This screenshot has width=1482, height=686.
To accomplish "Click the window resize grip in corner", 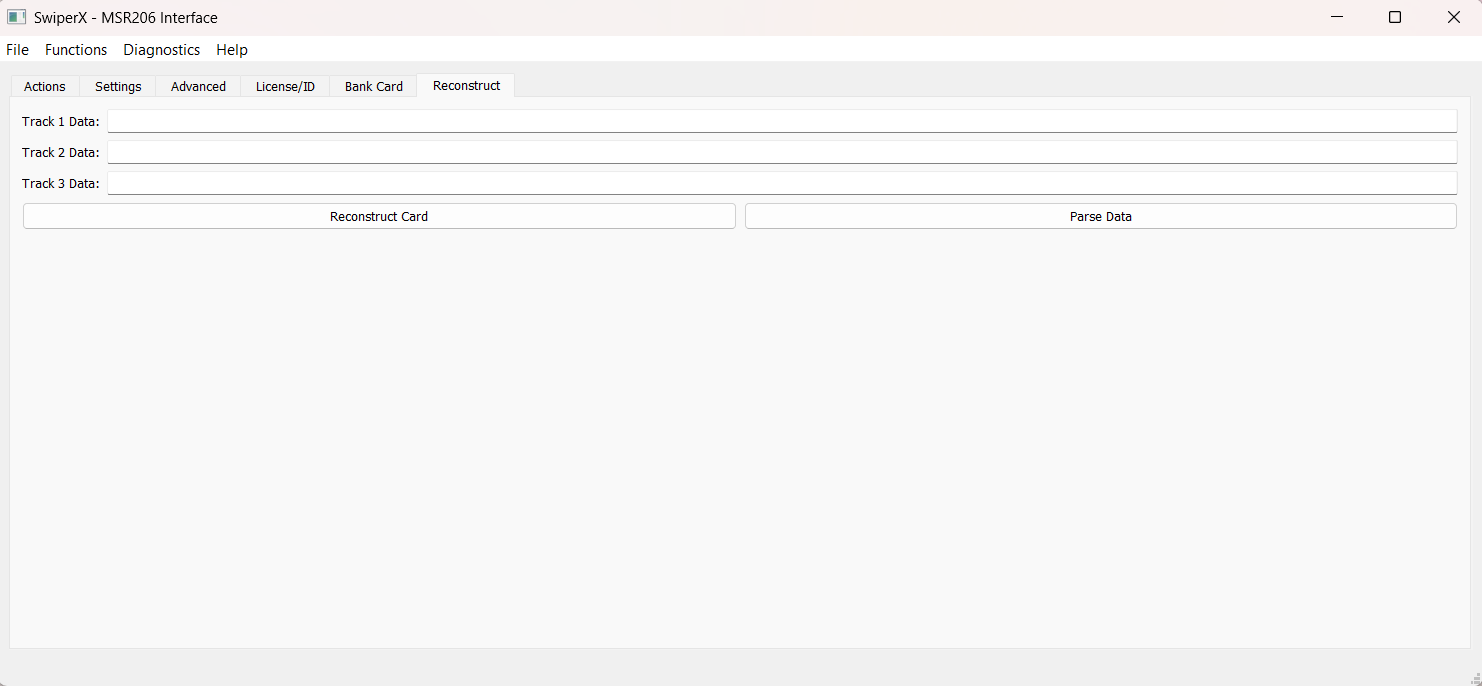I will click(x=1475, y=679).
